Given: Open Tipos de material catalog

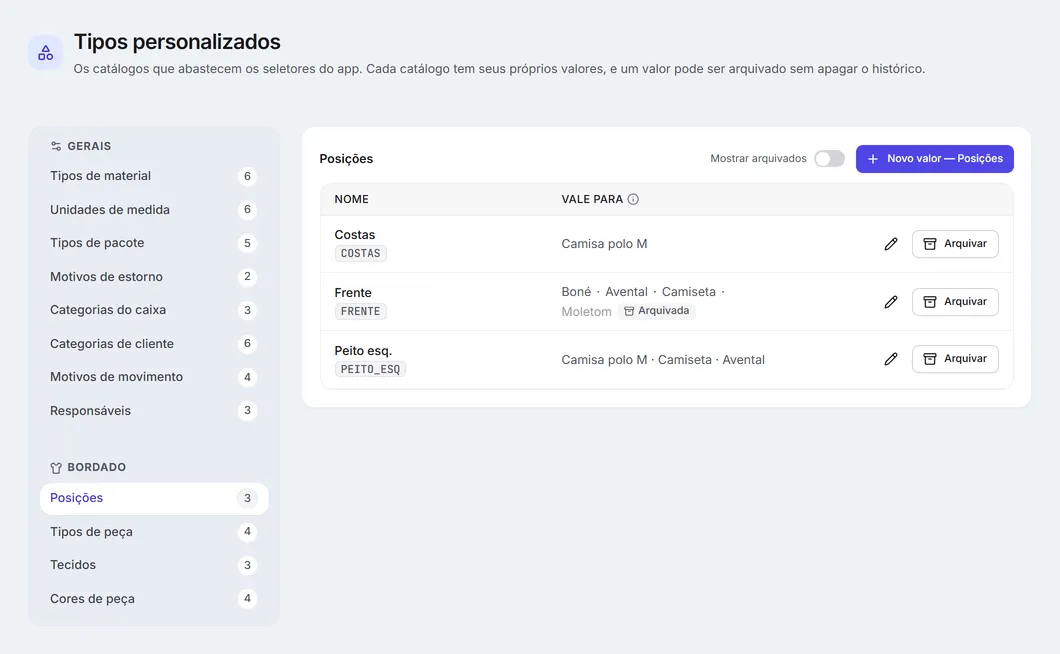Looking at the screenshot, I should 154,176.
